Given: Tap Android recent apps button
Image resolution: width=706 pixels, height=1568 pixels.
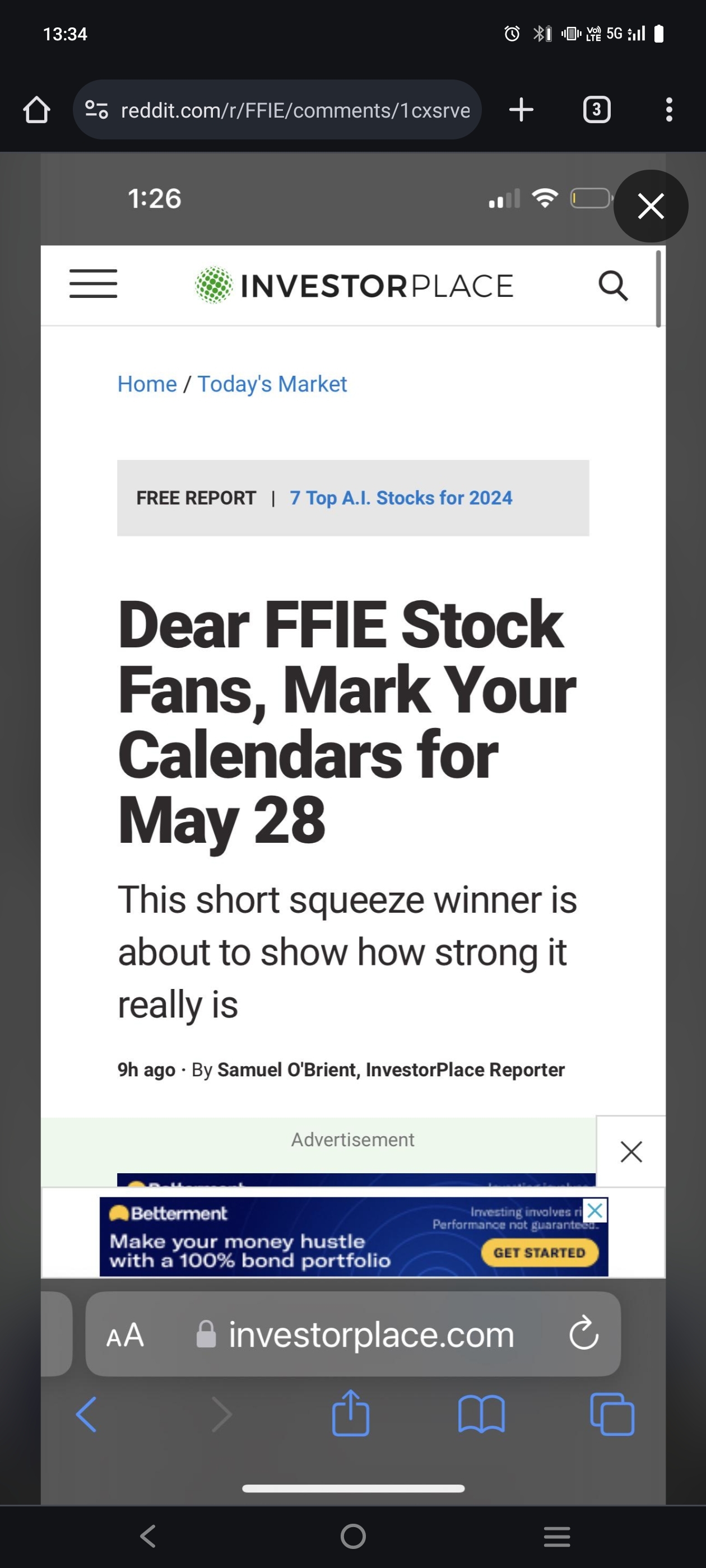Looking at the screenshot, I should point(557,1536).
